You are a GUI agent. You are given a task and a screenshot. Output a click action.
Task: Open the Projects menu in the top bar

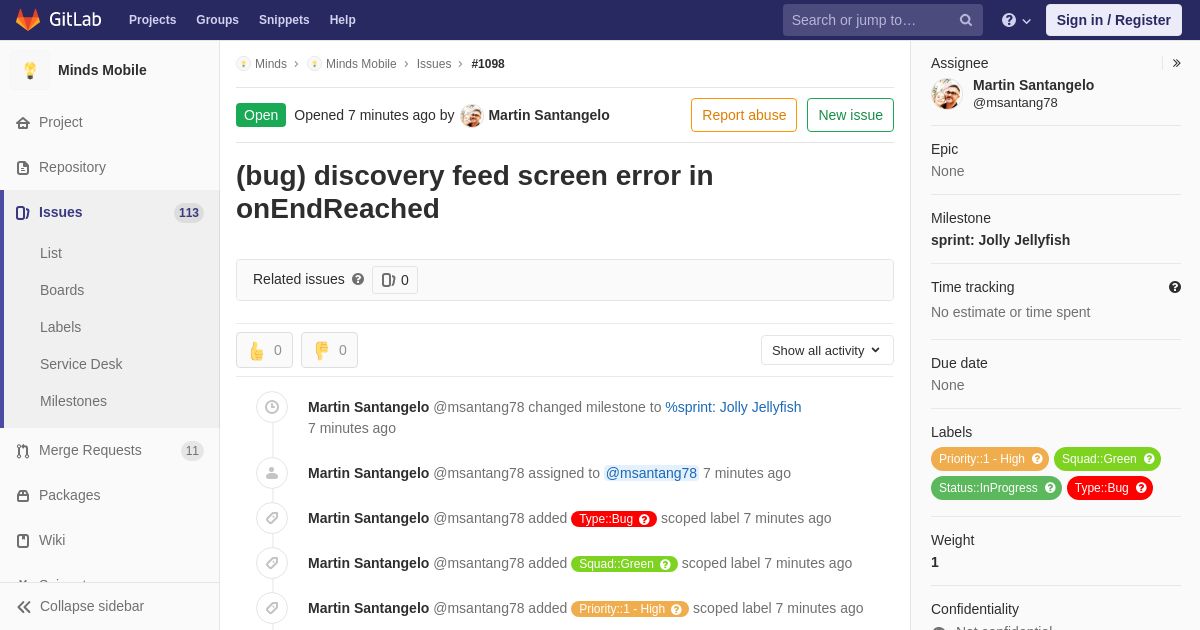click(x=152, y=20)
